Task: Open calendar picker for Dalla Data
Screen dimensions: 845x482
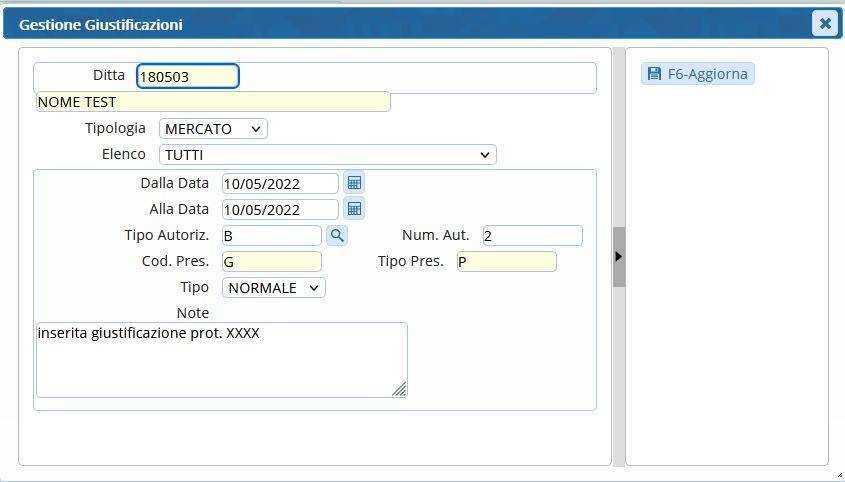Action: pyautogui.click(x=354, y=183)
